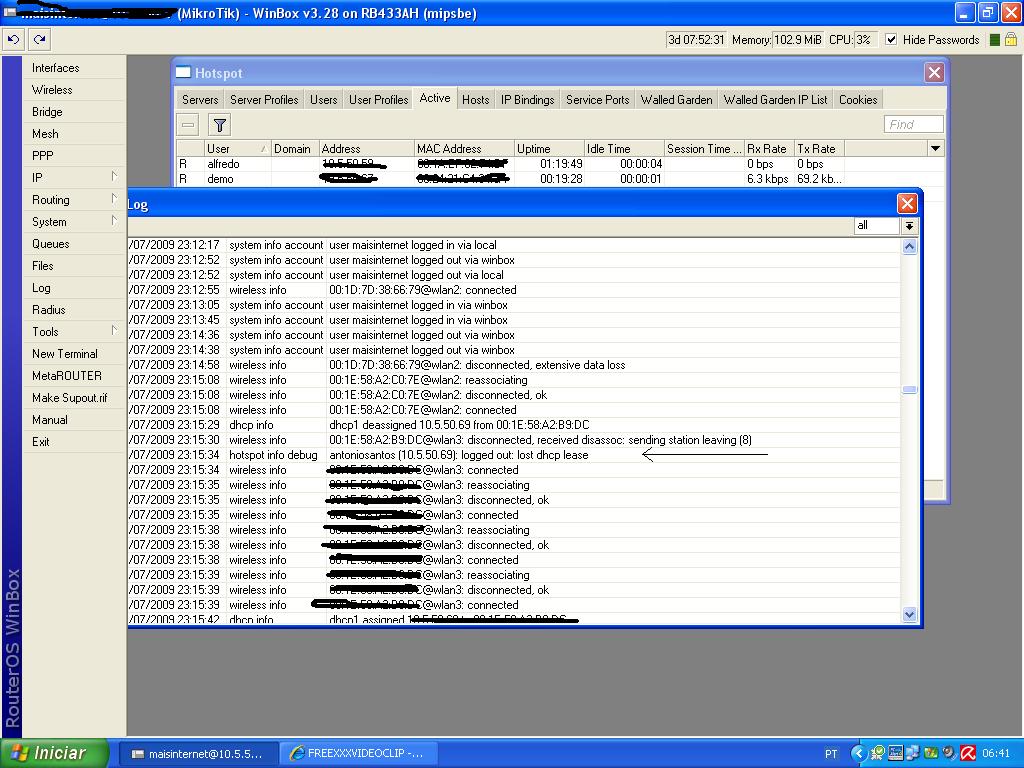1024x768 pixels.
Task: Switch to the Server Profiles tab
Action: pos(264,99)
